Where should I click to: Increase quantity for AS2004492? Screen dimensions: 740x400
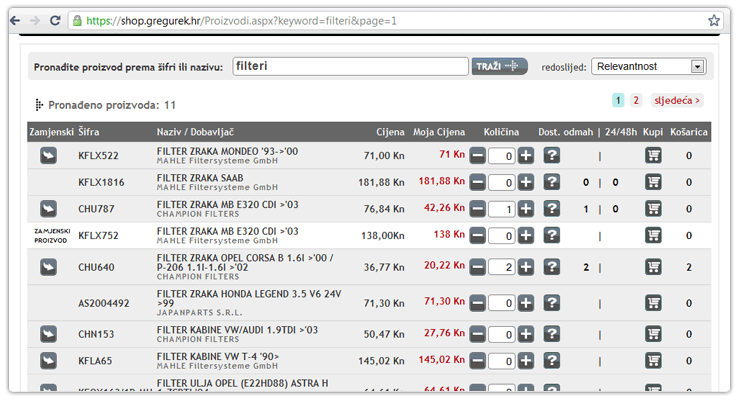click(526, 303)
